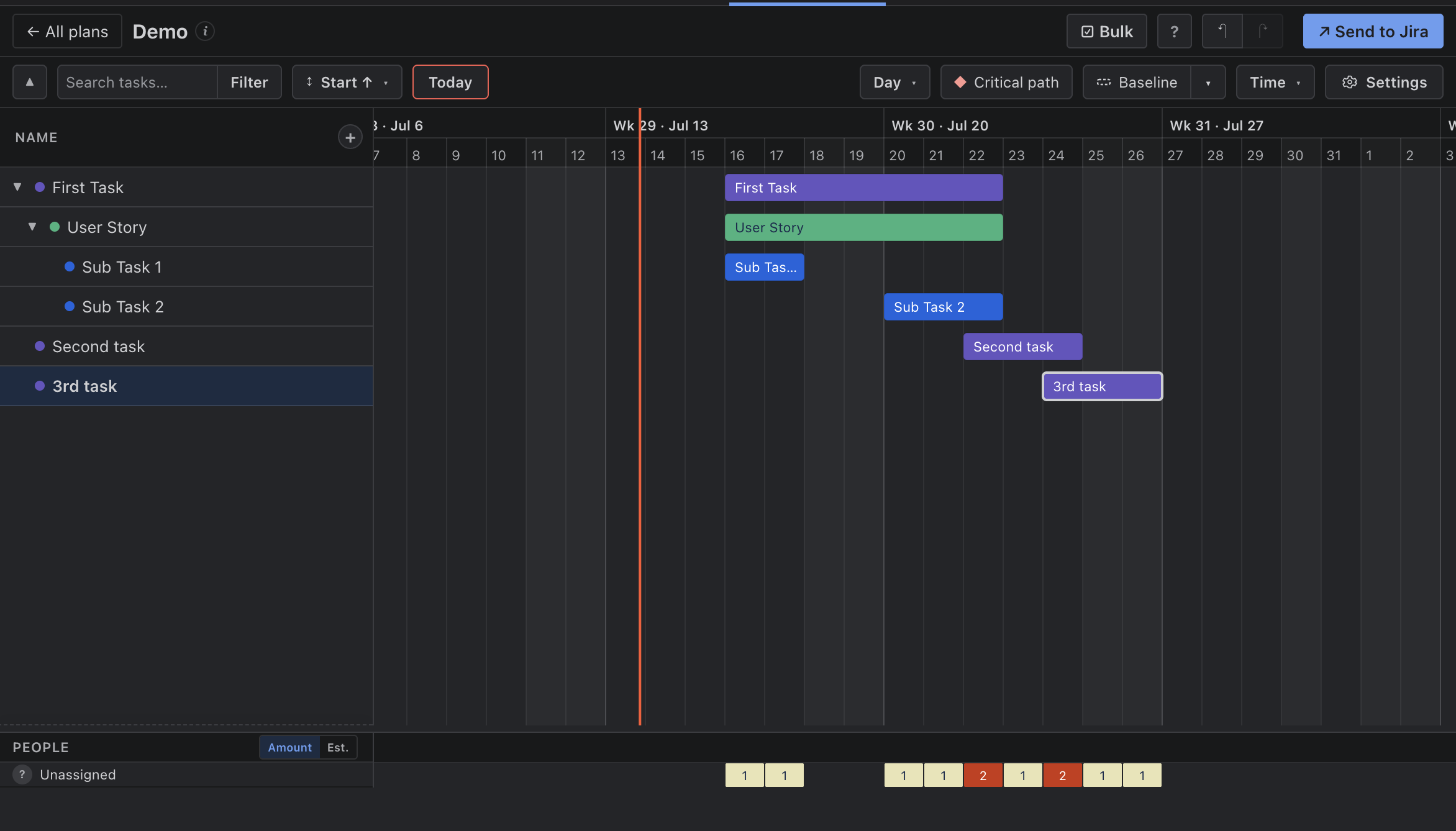Screen dimensions: 1456x831
Task: Redo the last change
Action: tap(1263, 32)
